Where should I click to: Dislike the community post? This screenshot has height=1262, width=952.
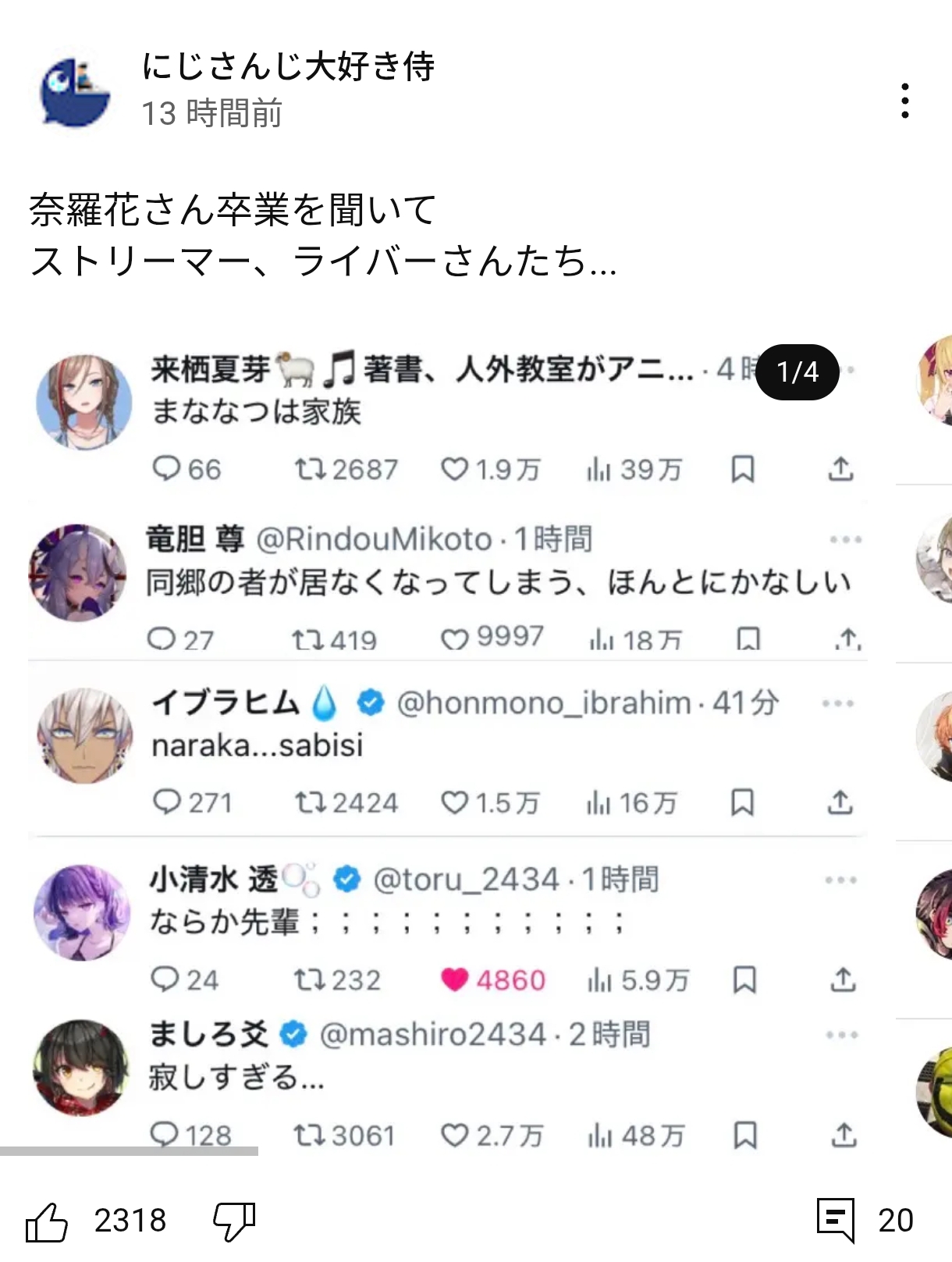234,1221
